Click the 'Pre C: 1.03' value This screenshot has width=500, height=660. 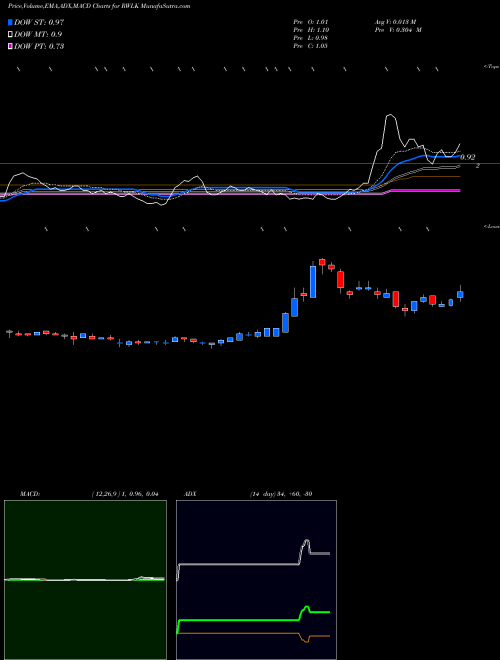pos(311,46)
